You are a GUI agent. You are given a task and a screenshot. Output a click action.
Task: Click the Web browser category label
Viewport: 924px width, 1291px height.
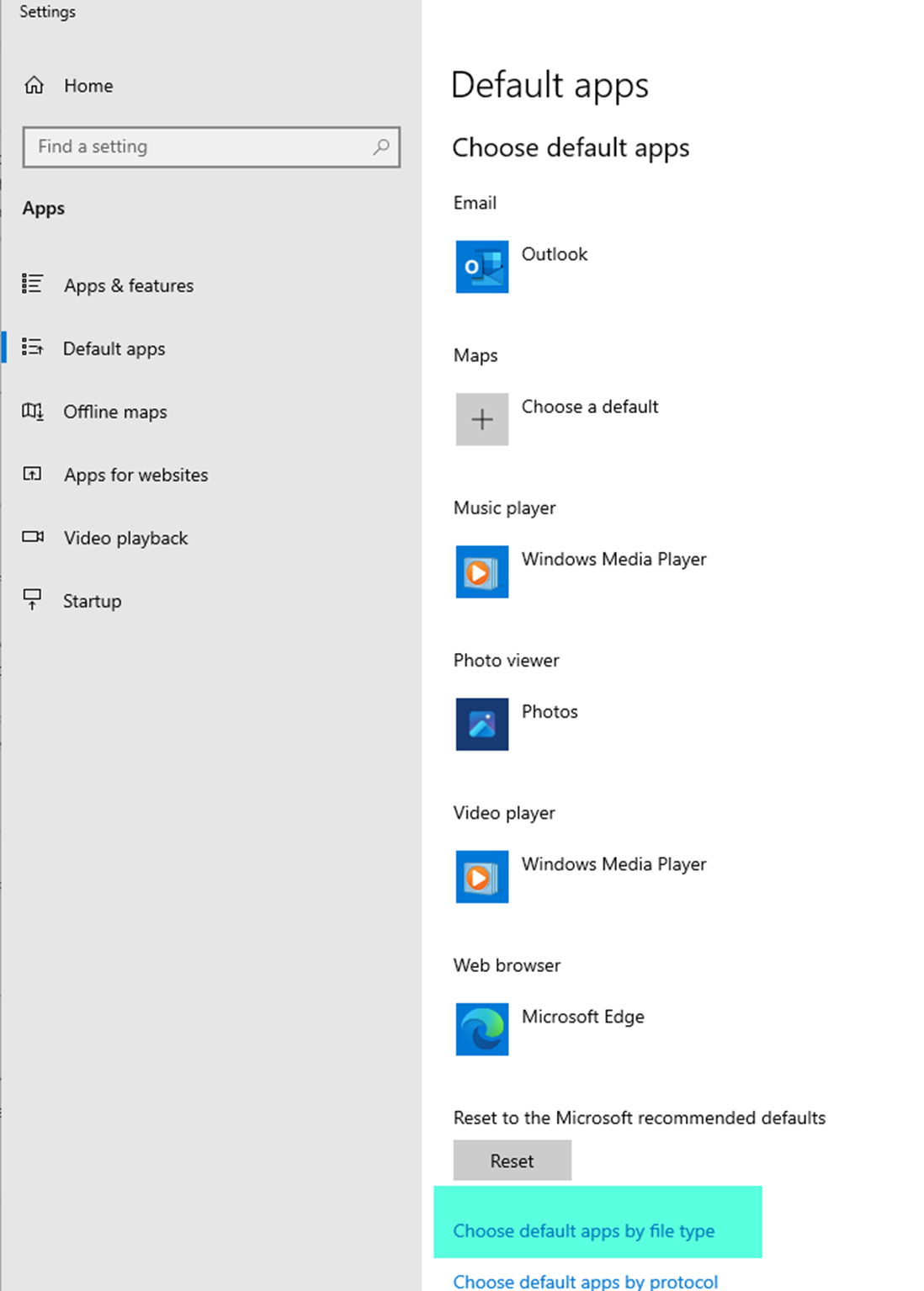pyautogui.click(x=507, y=965)
